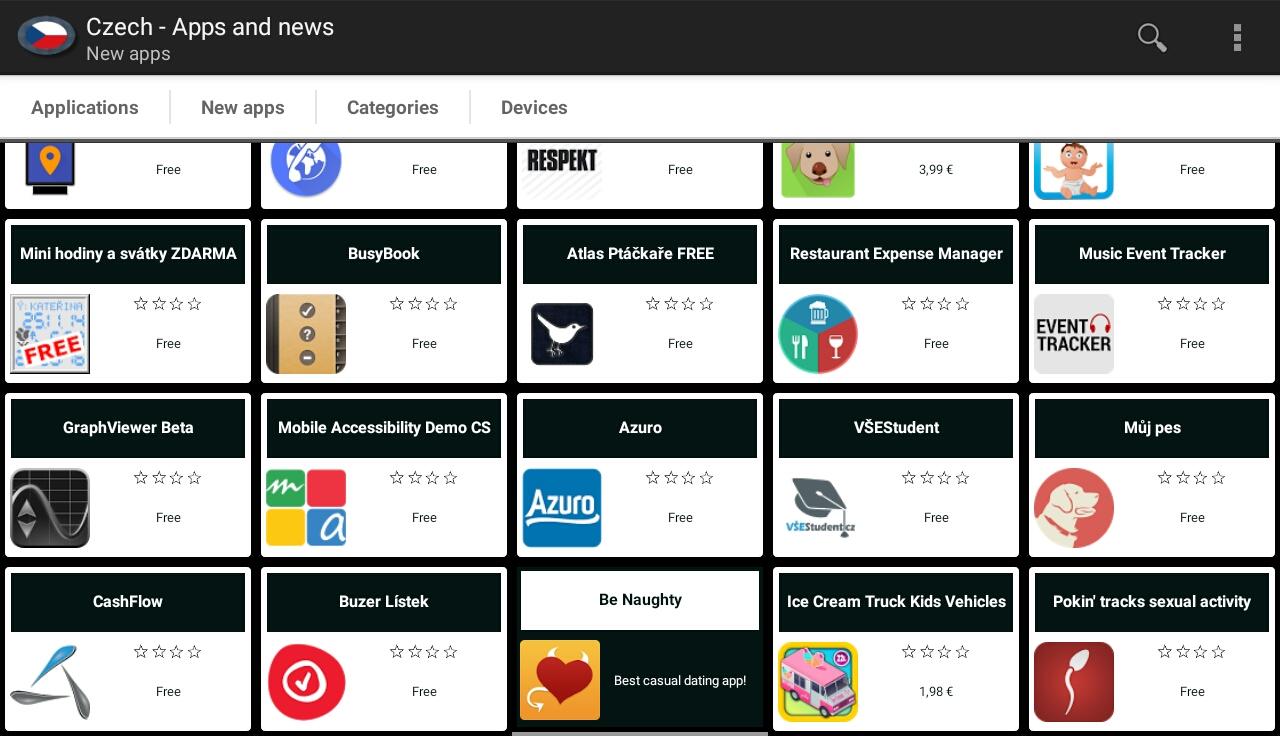Image resolution: width=1280 pixels, height=736 pixels.
Task: Click Mini hodiny a svátky ZDARMA title
Action: [x=128, y=254]
